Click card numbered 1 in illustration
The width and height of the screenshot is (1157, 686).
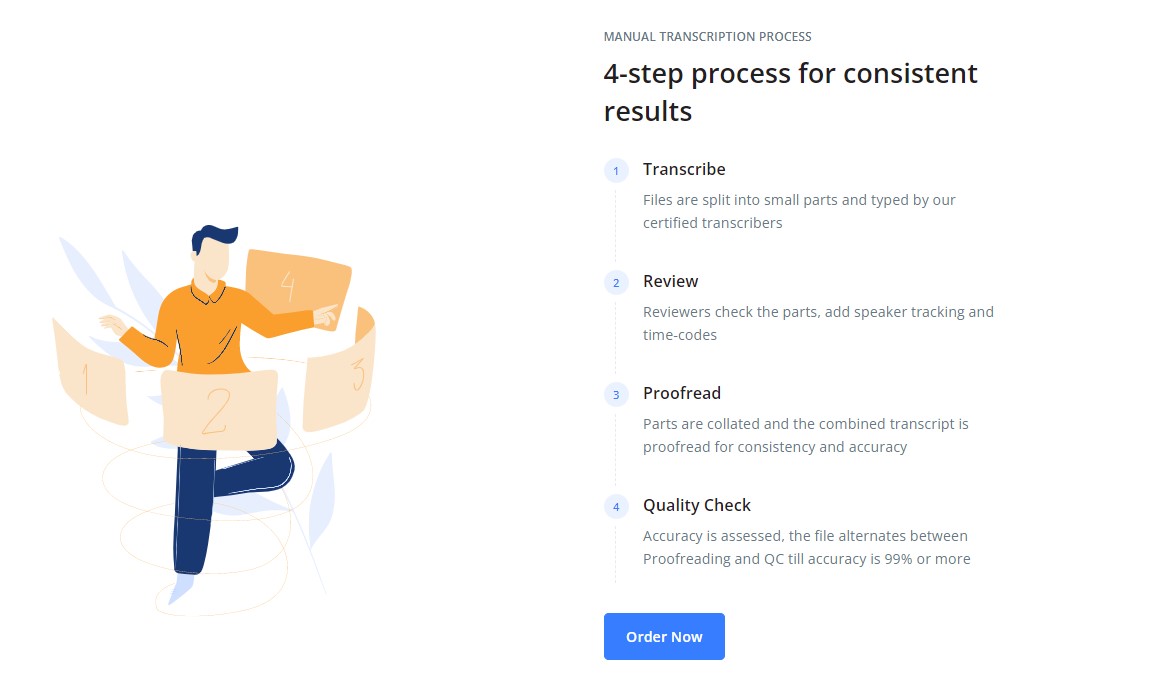click(x=89, y=375)
